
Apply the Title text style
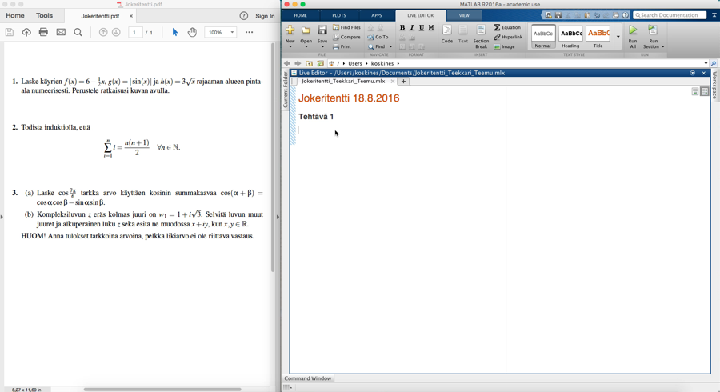tap(598, 37)
